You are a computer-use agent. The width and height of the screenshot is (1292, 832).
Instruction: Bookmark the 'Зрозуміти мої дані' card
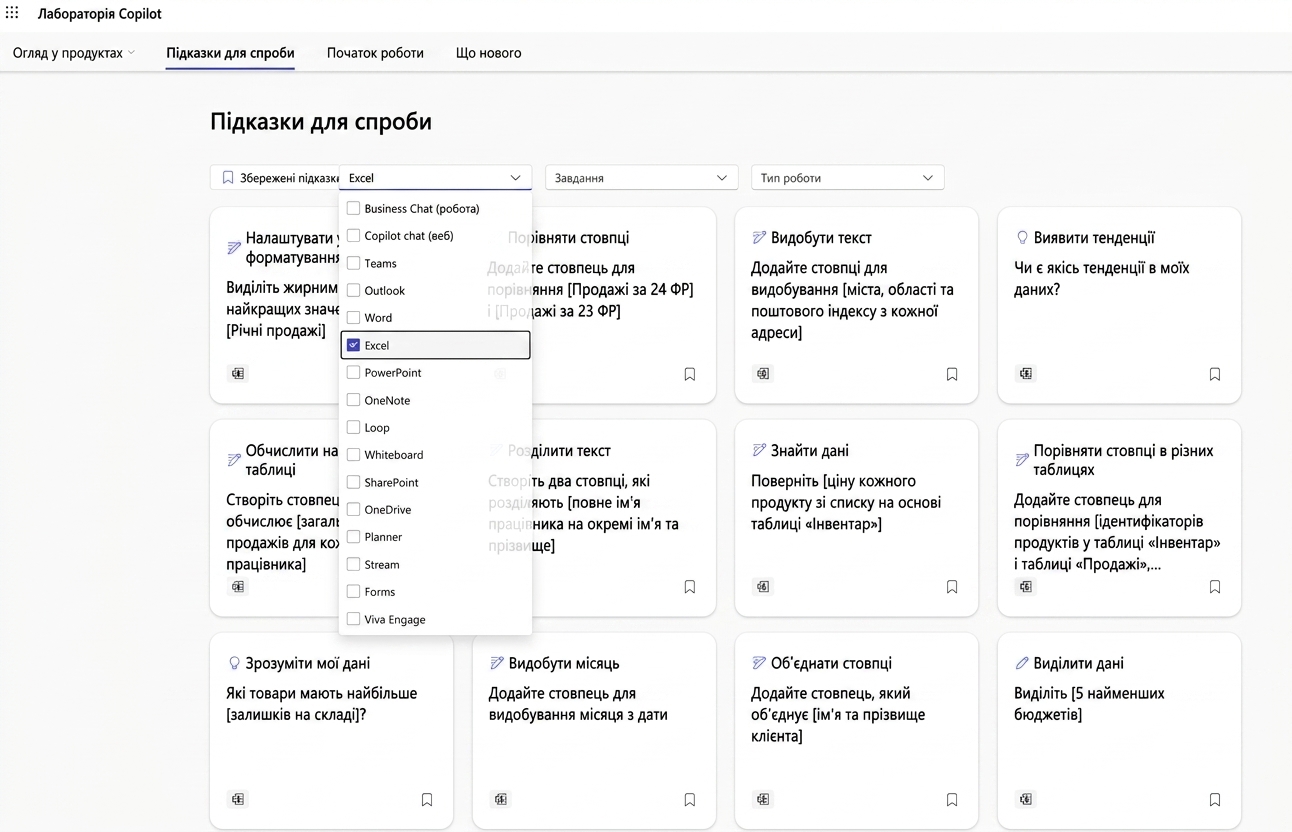pyautogui.click(x=427, y=800)
